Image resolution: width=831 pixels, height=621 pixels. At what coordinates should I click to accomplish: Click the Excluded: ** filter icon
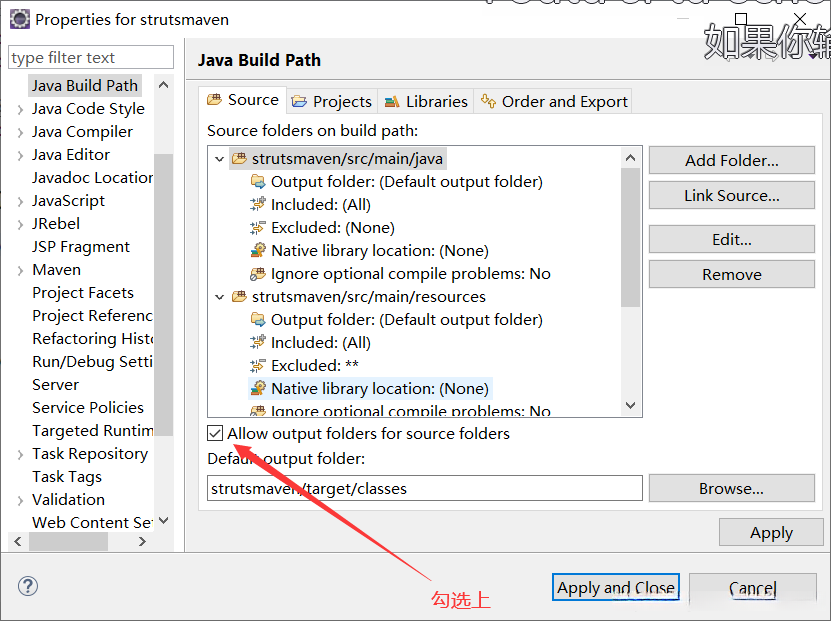click(258, 366)
